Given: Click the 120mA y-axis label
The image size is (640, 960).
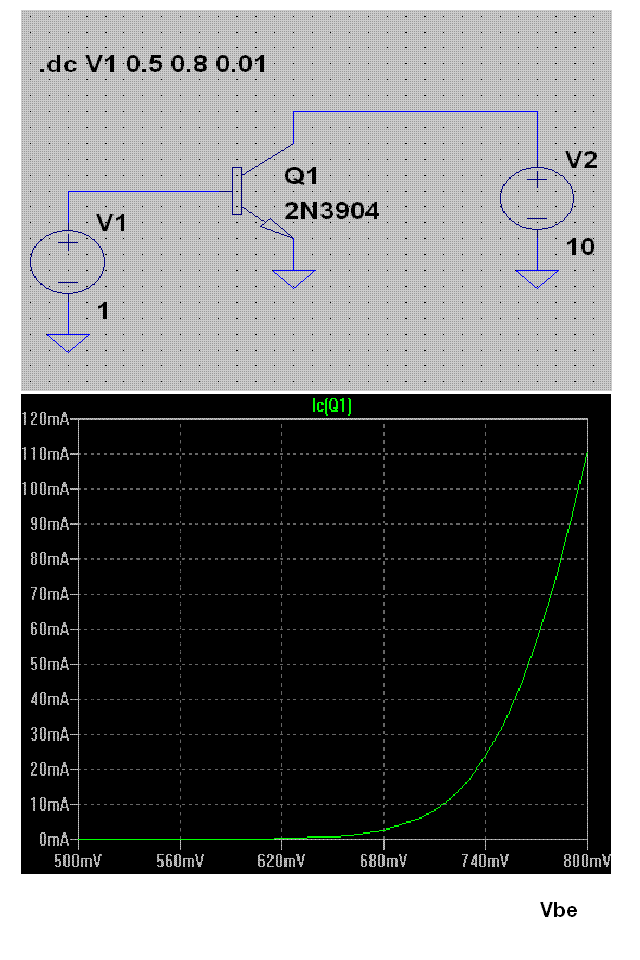Looking at the screenshot, I should [x=46, y=419].
